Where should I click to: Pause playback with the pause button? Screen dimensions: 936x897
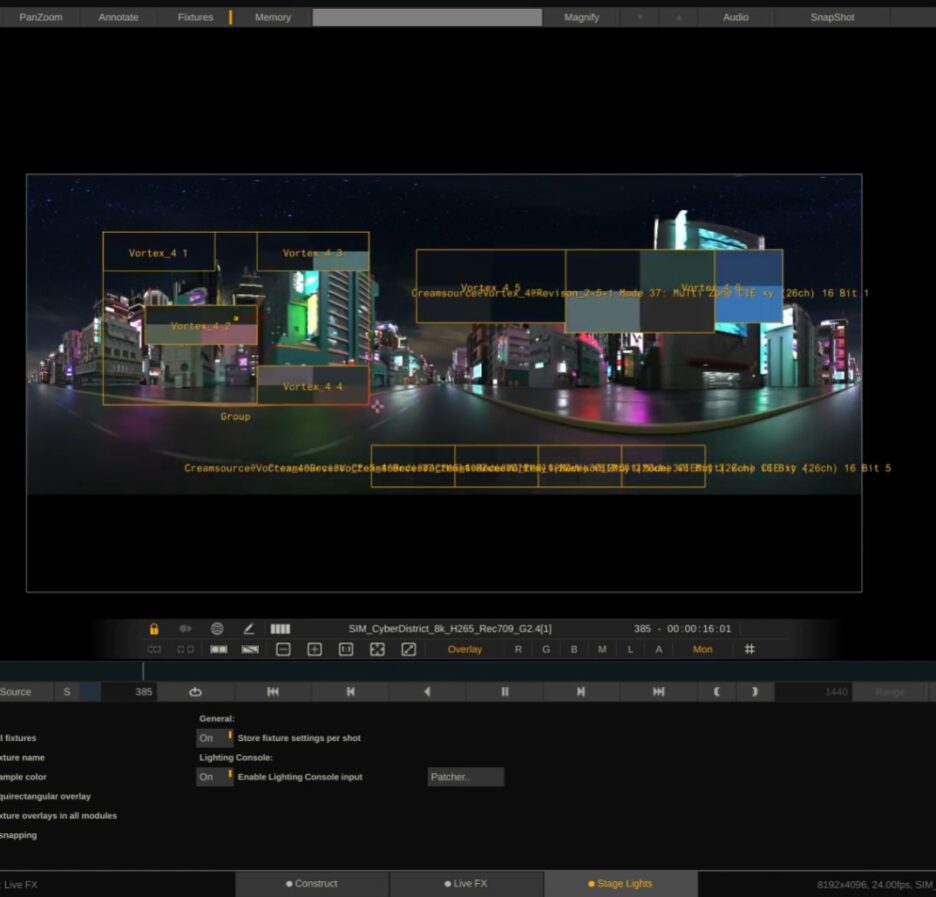pos(505,691)
